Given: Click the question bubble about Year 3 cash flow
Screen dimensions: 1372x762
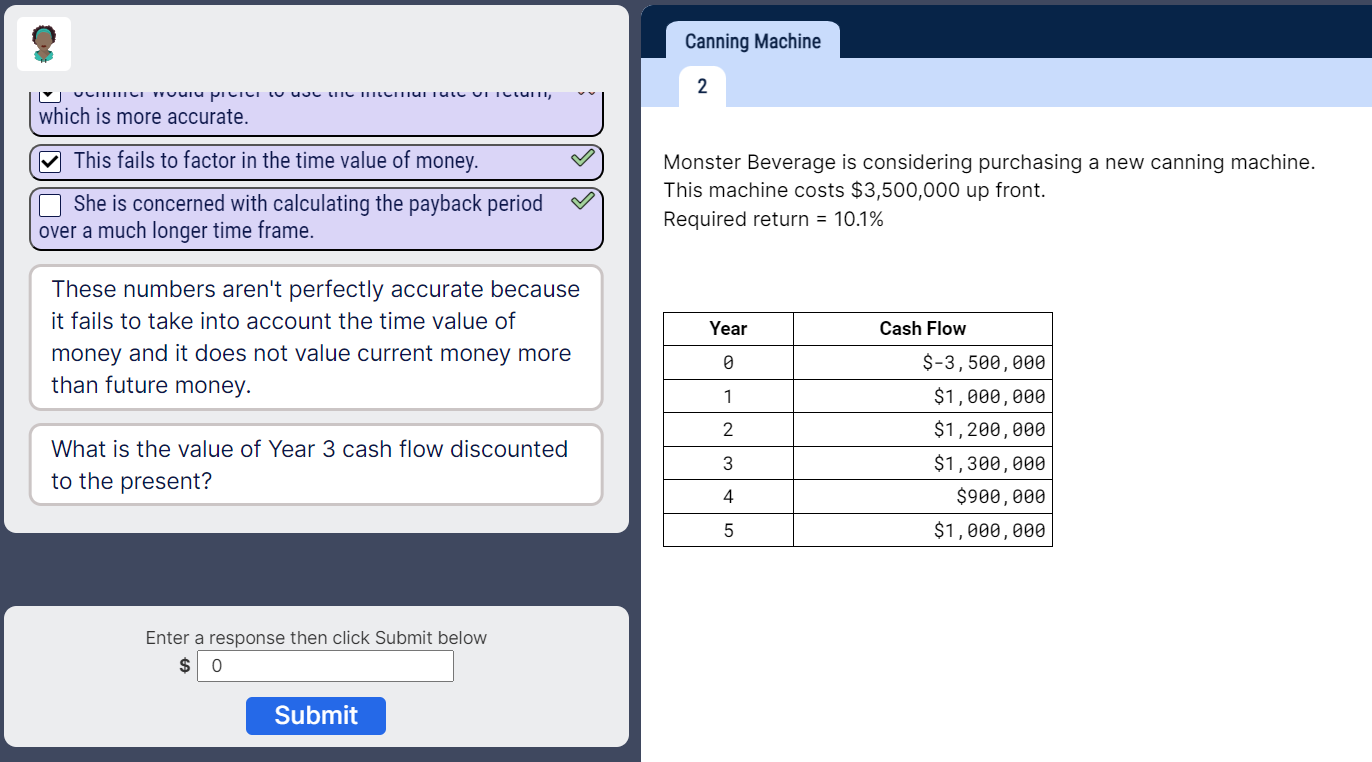Looking at the screenshot, I should [315, 464].
